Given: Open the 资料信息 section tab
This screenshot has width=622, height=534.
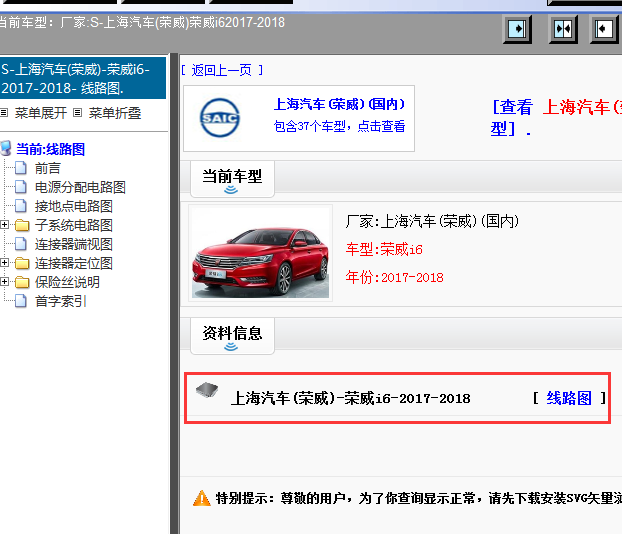Looking at the screenshot, I should (x=232, y=336).
